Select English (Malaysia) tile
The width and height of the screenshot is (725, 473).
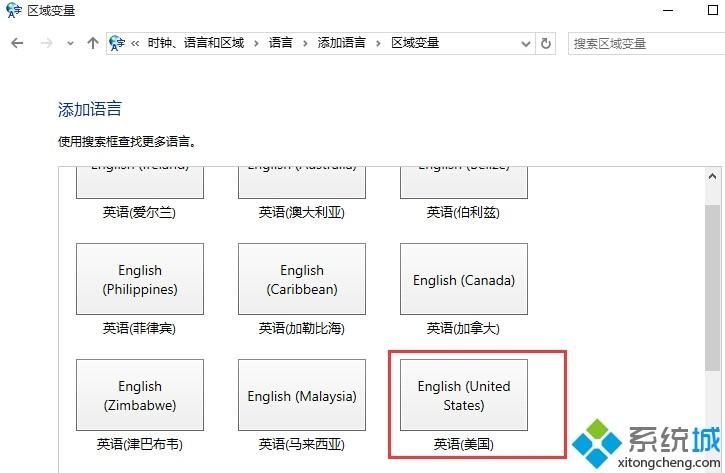coord(302,395)
